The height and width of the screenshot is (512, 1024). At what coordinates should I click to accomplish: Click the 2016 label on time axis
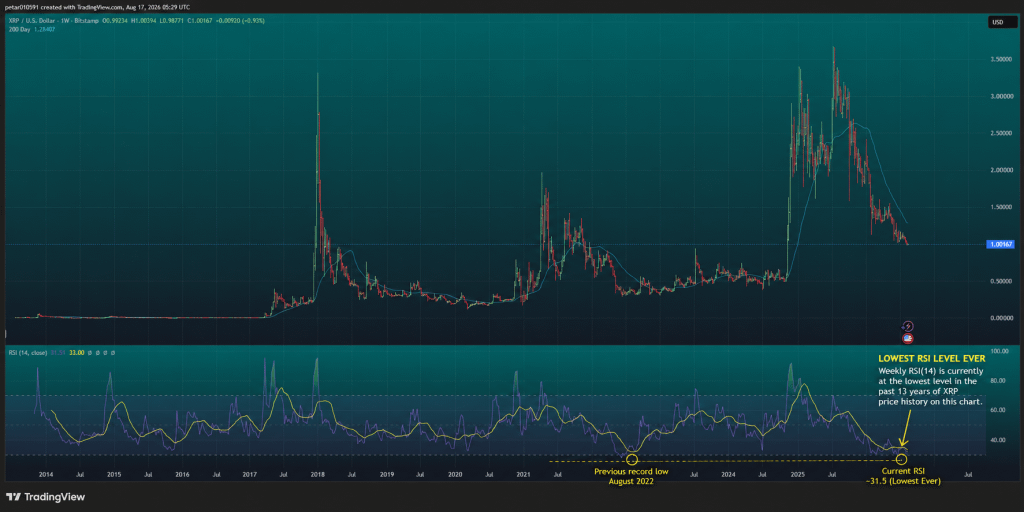tap(182, 474)
